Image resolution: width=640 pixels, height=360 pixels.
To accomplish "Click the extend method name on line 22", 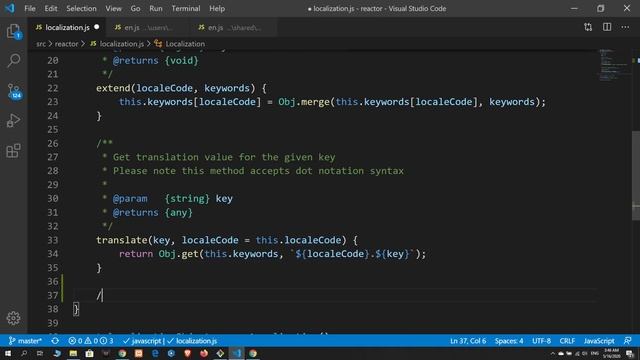I will pyautogui.click(x=113, y=88).
